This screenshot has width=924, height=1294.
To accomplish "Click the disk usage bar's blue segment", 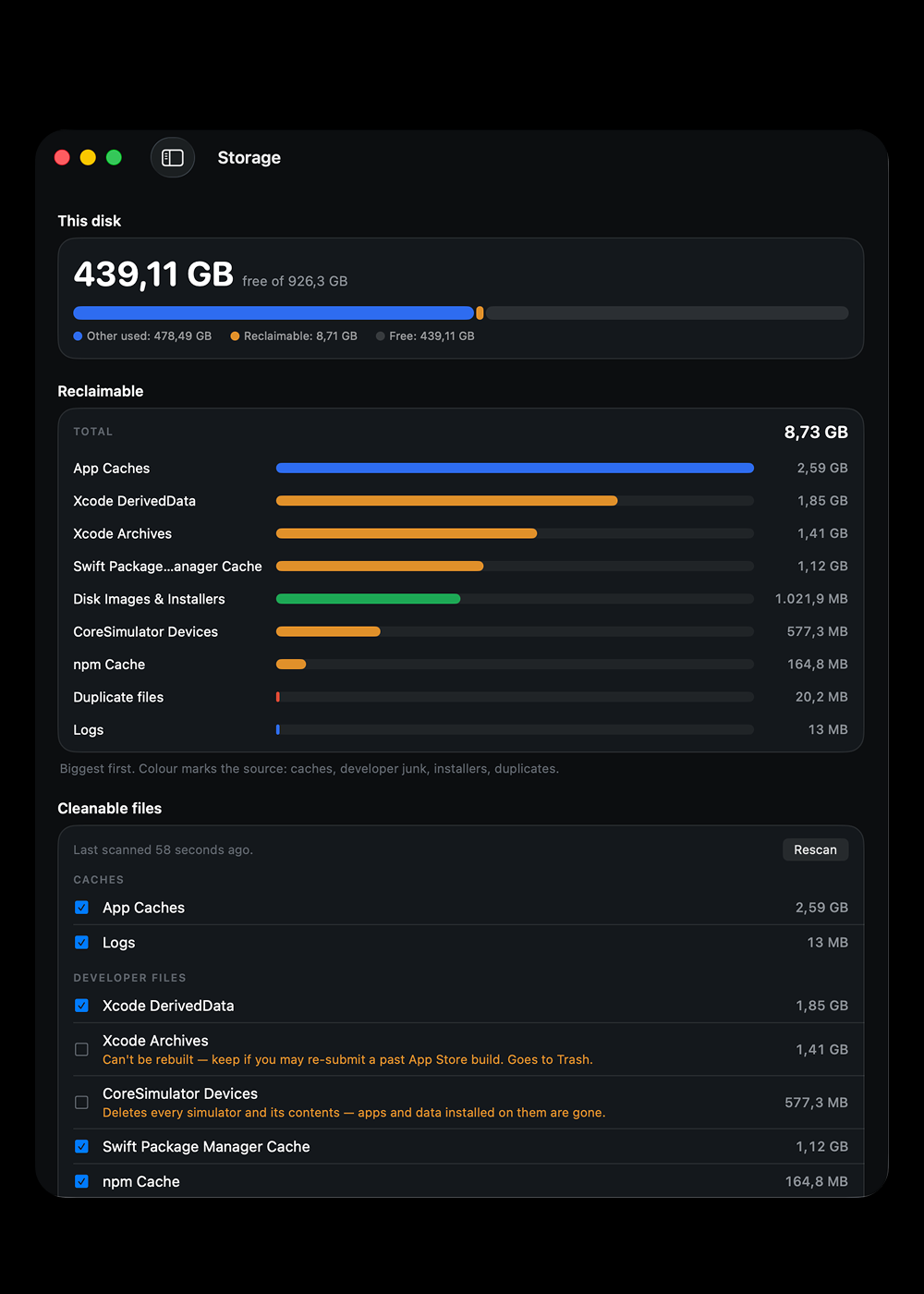I will [274, 313].
